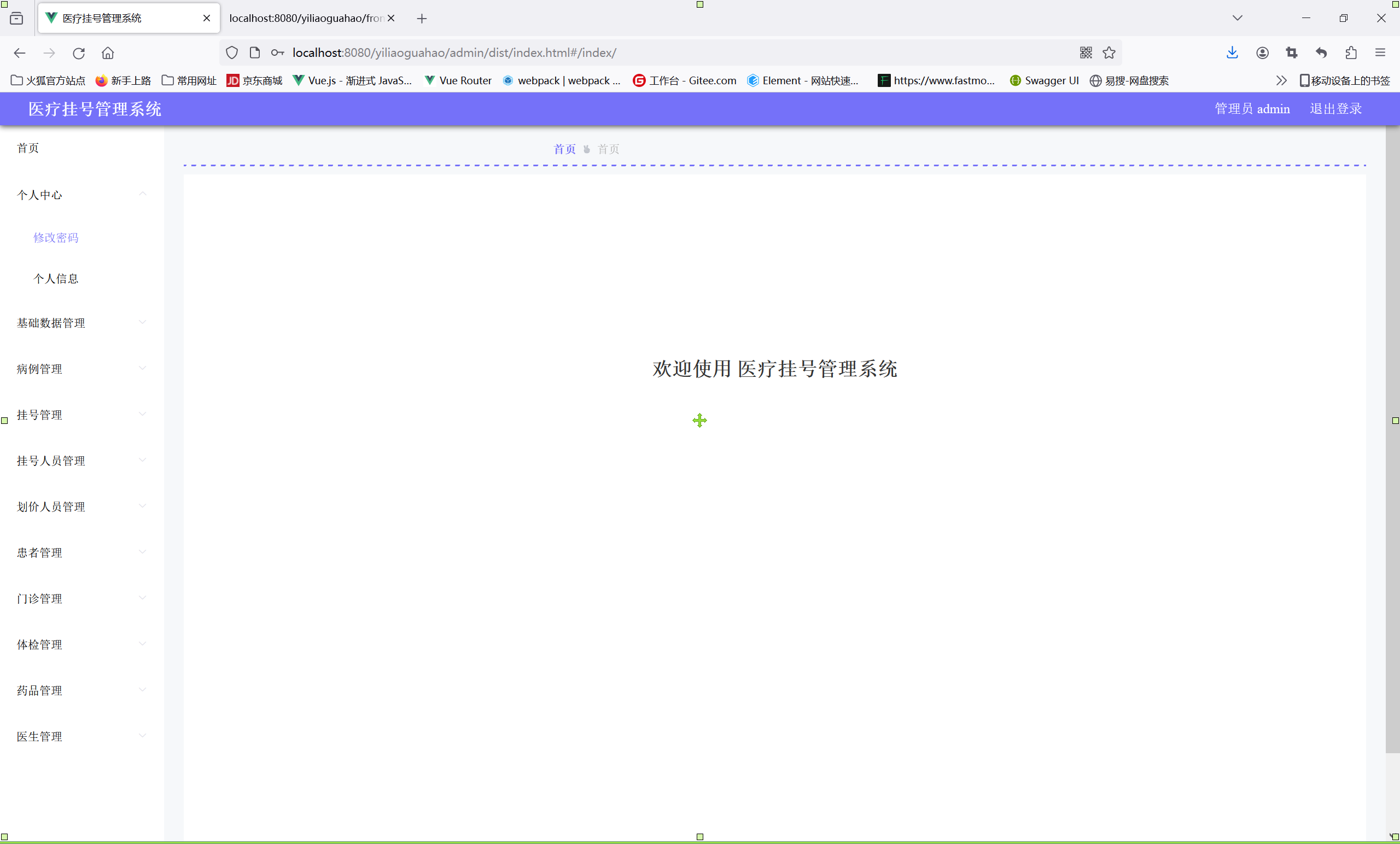The width and height of the screenshot is (1400, 844).
Task: Open the hamburger application menu
Action: point(1380,53)
